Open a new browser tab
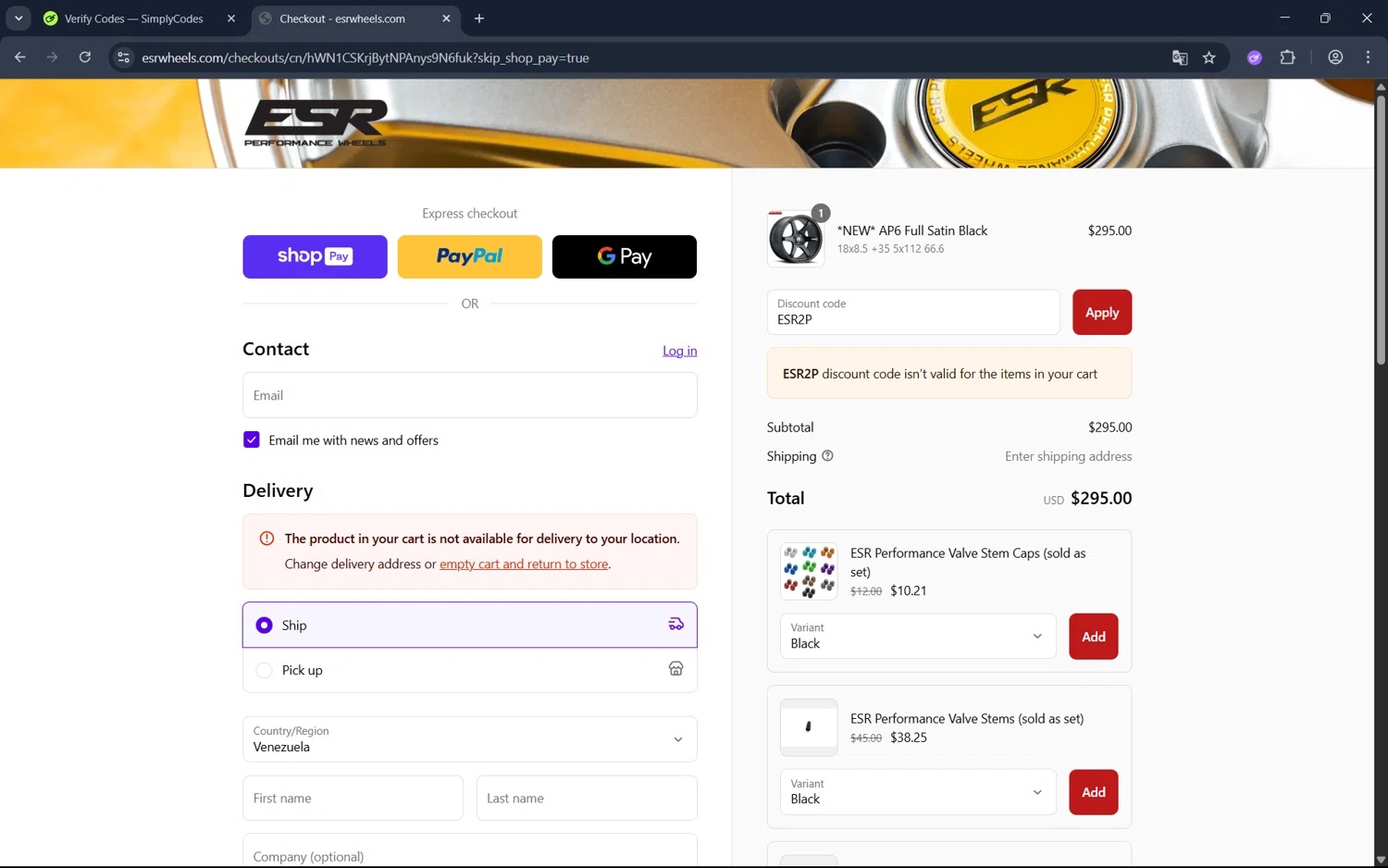Image resolution: width=1388 pixels, height=868 pixels. (479, 19)
